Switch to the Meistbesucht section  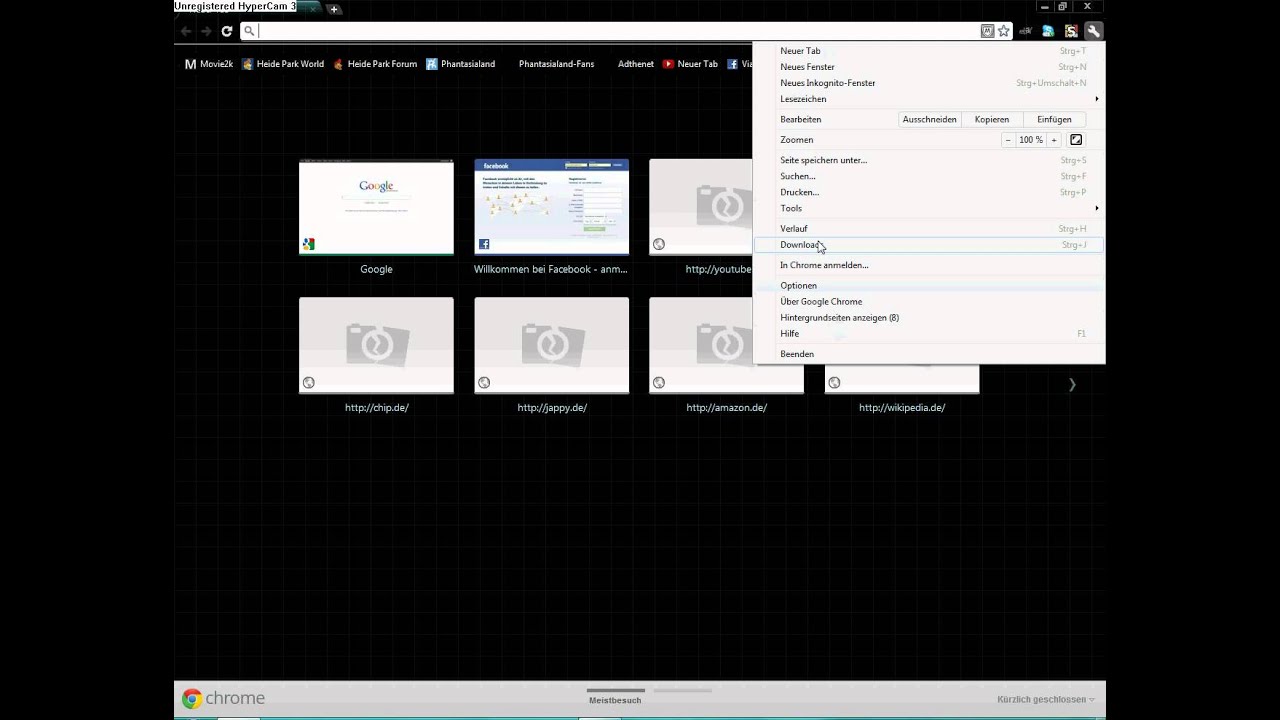click(615, 696)
